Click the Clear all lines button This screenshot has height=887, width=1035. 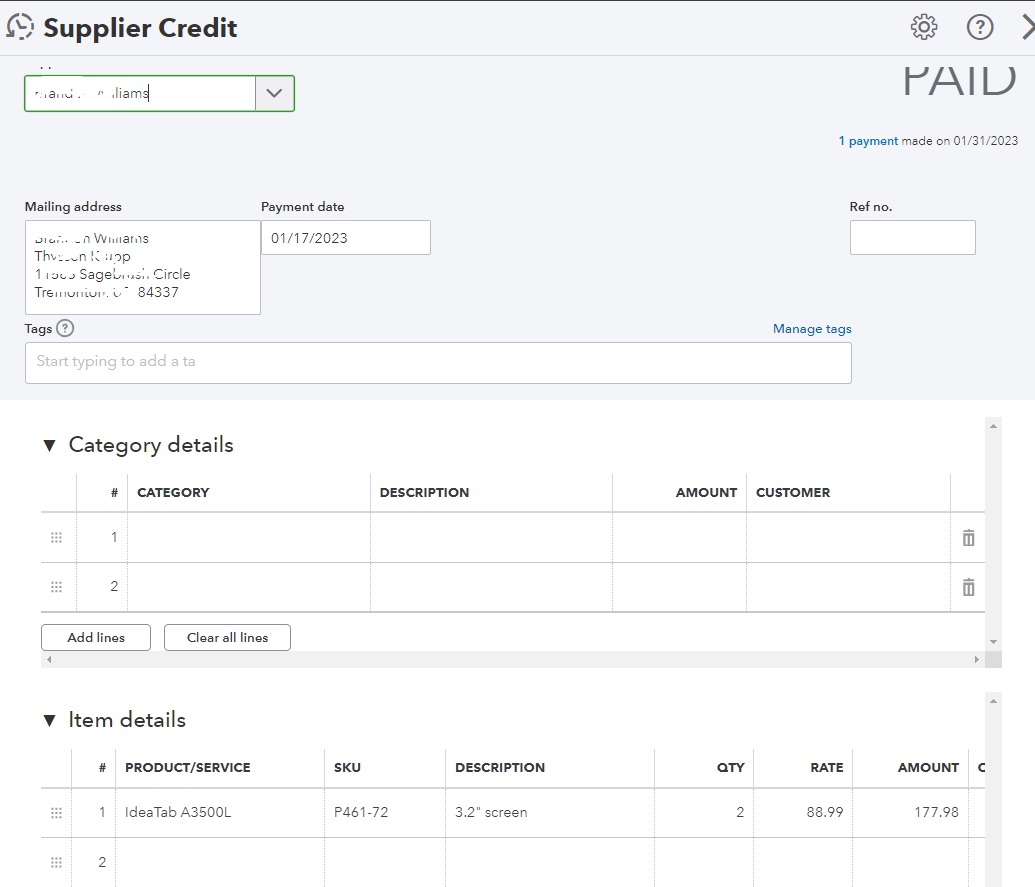pyautogui.click(x=227, y=638)
